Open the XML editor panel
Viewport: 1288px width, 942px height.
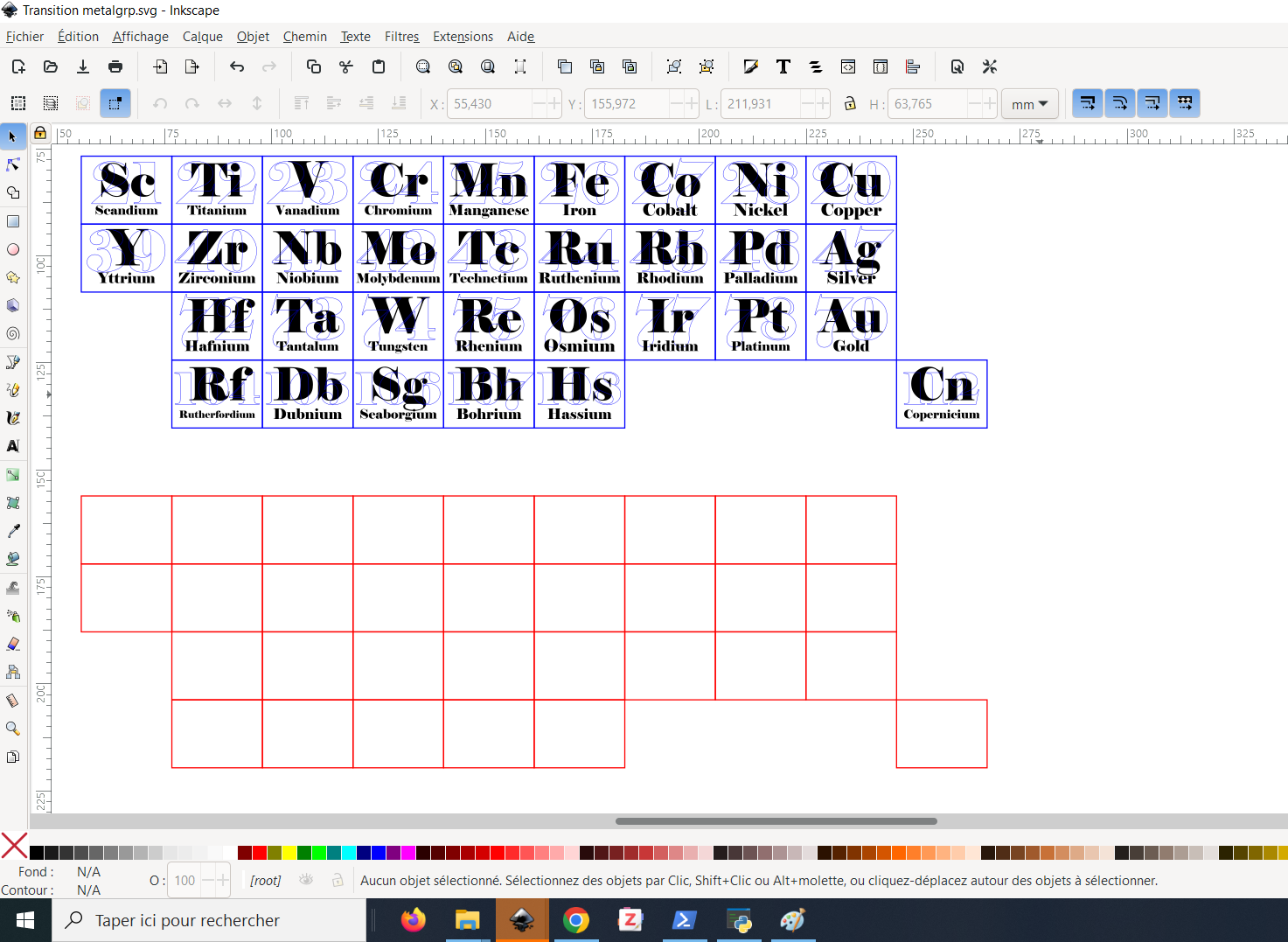[848, 66]
